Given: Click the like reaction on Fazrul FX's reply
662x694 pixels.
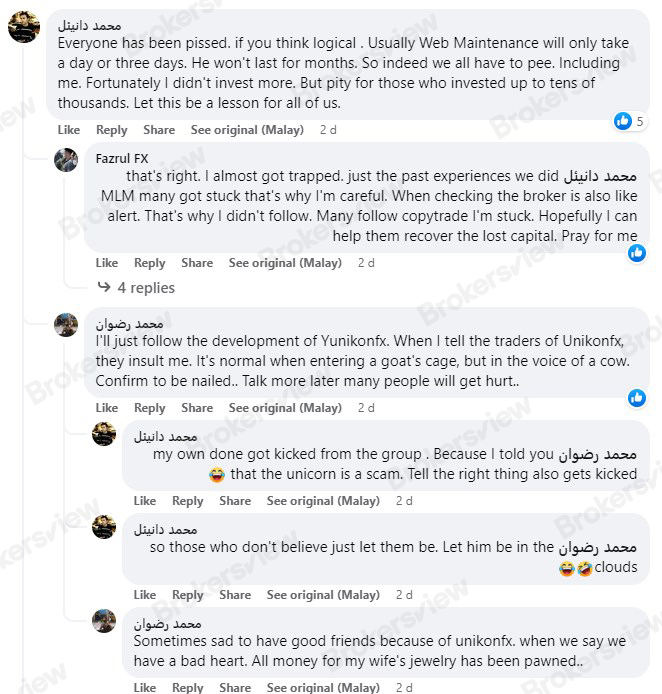Looking at the screenshot, I should pos(636,253).
